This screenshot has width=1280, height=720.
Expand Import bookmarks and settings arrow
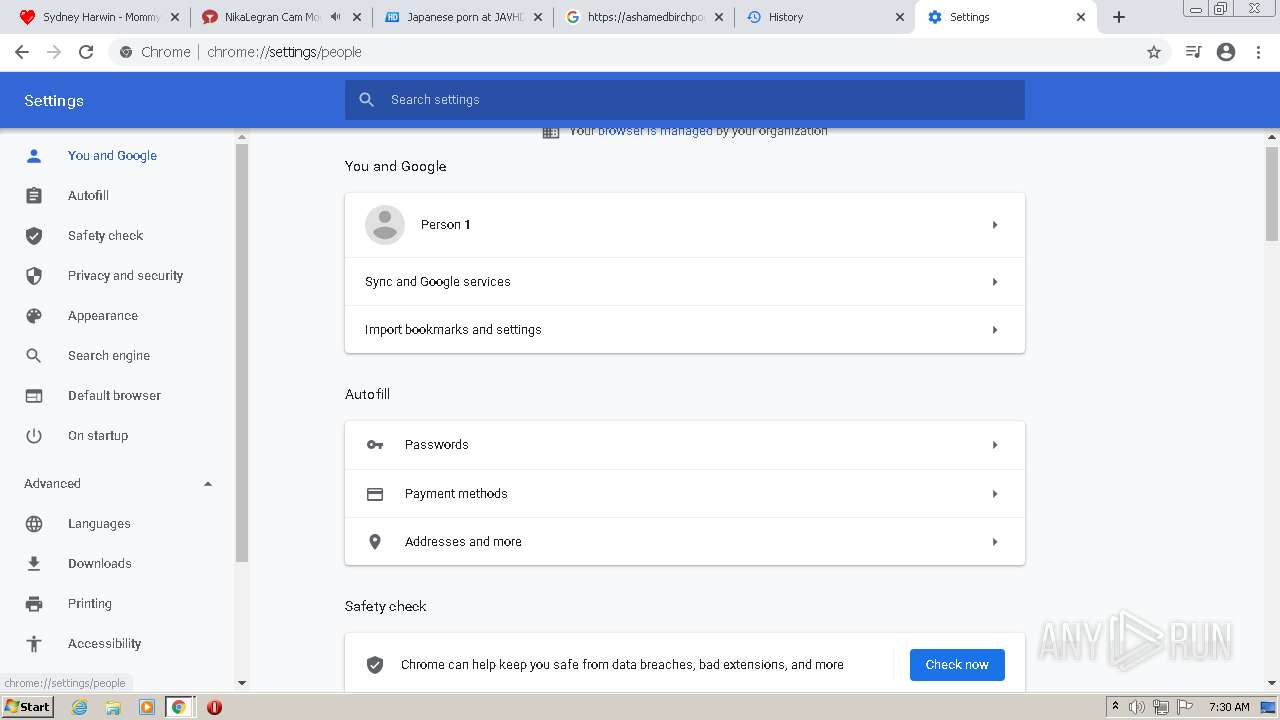[995, 330]
